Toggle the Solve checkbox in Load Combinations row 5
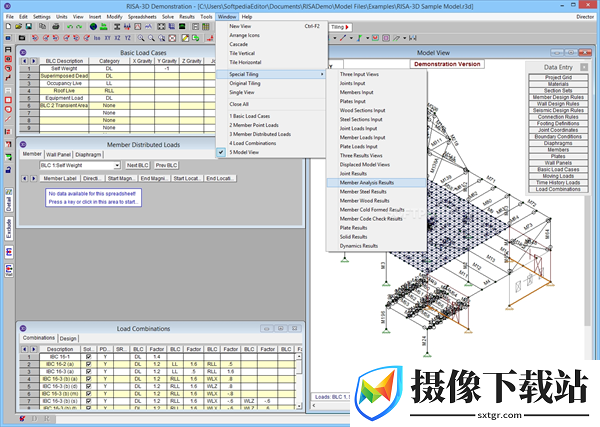This screenshot has height=427, width=600. click(x=88, y=386)
